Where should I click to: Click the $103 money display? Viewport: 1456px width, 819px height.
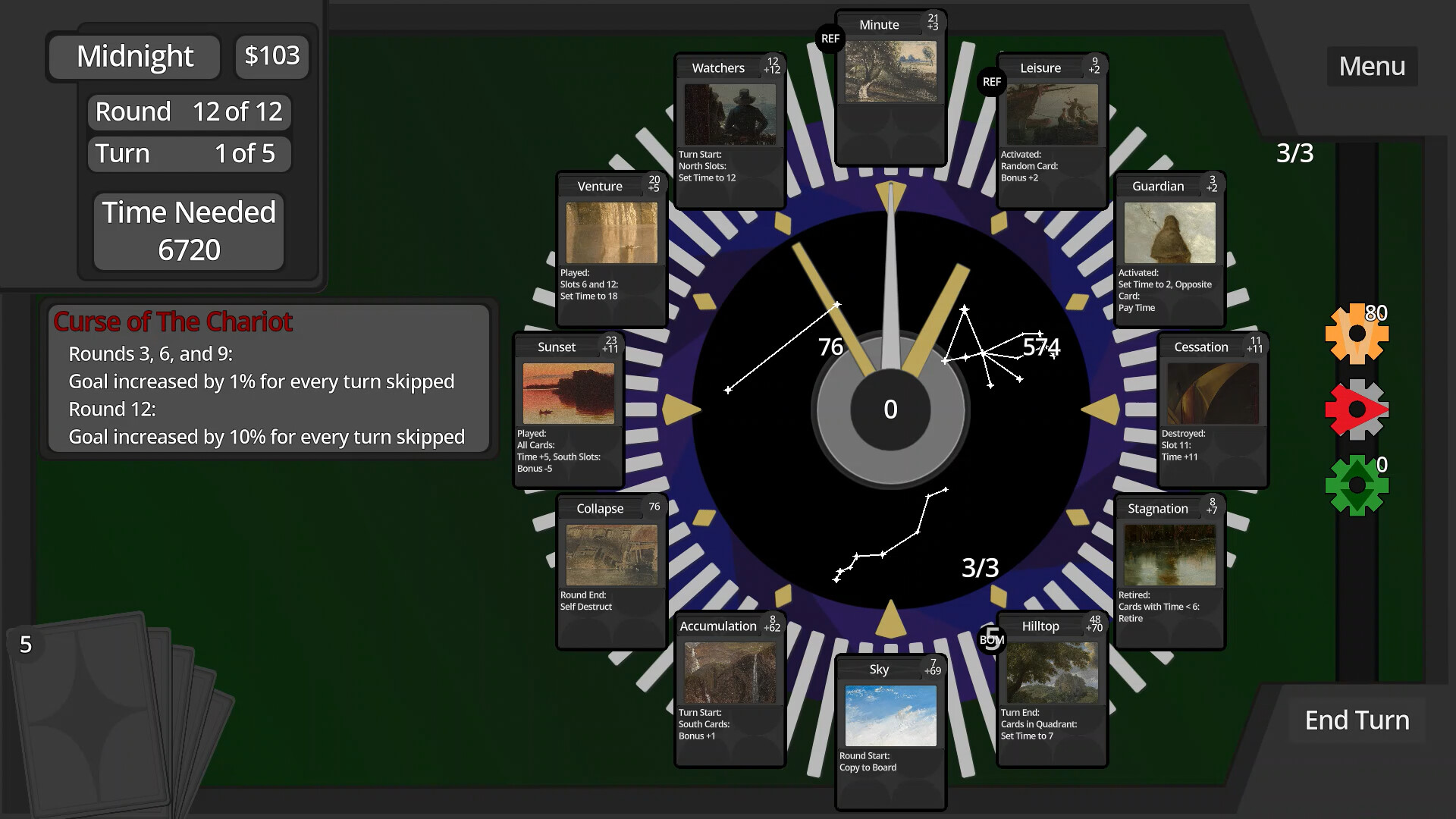(x=272, y=56)
